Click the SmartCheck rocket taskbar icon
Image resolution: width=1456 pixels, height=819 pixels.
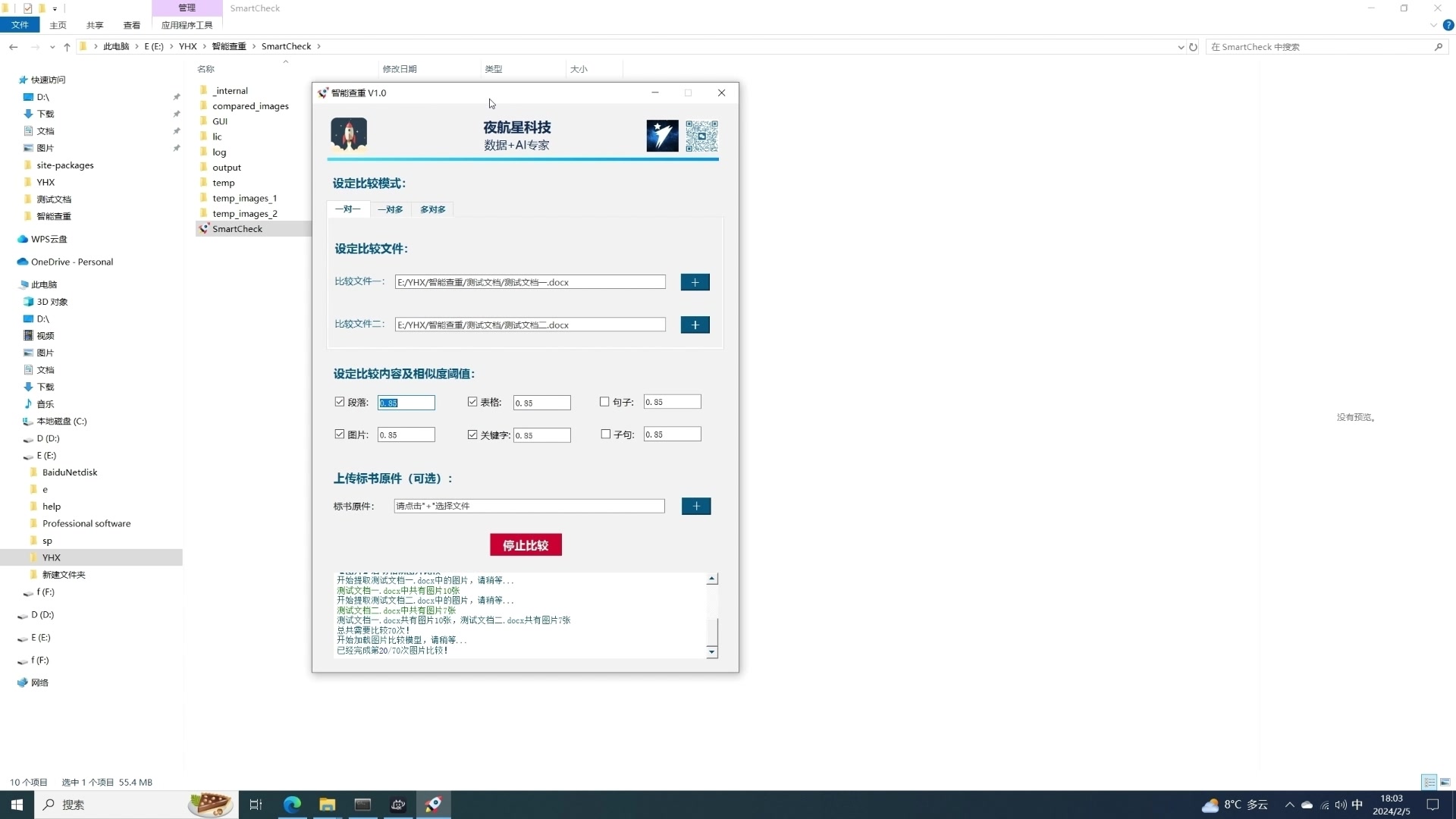click(434, 805)
